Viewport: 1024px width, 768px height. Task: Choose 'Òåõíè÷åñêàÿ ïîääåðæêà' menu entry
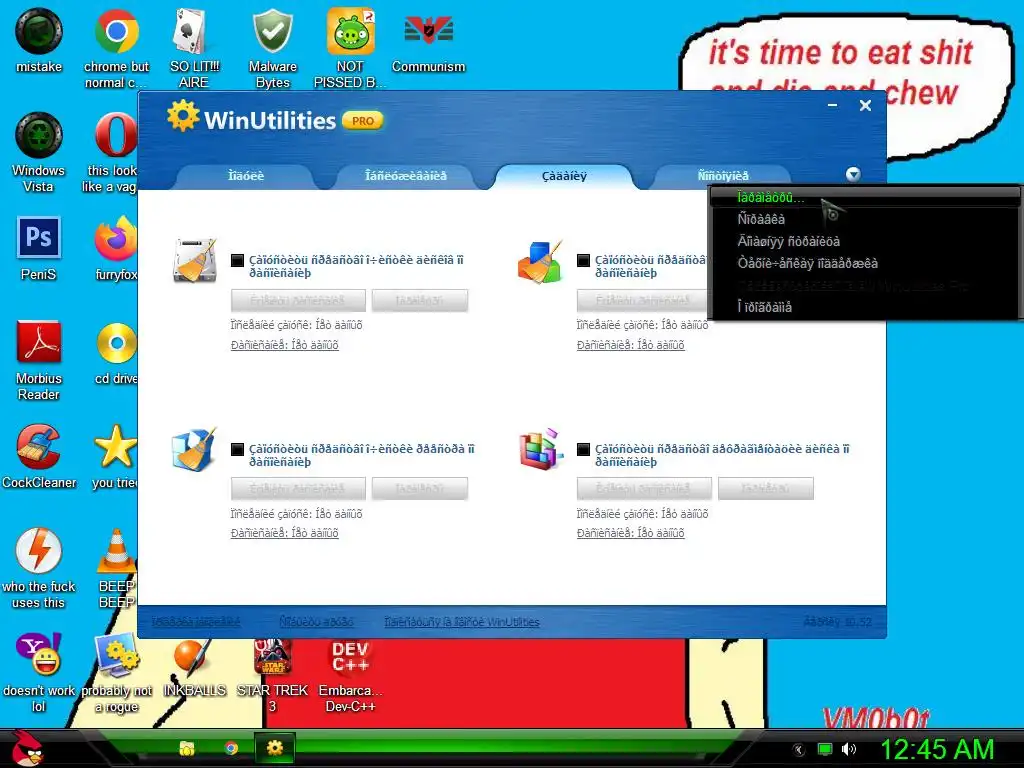click(865, 263)
